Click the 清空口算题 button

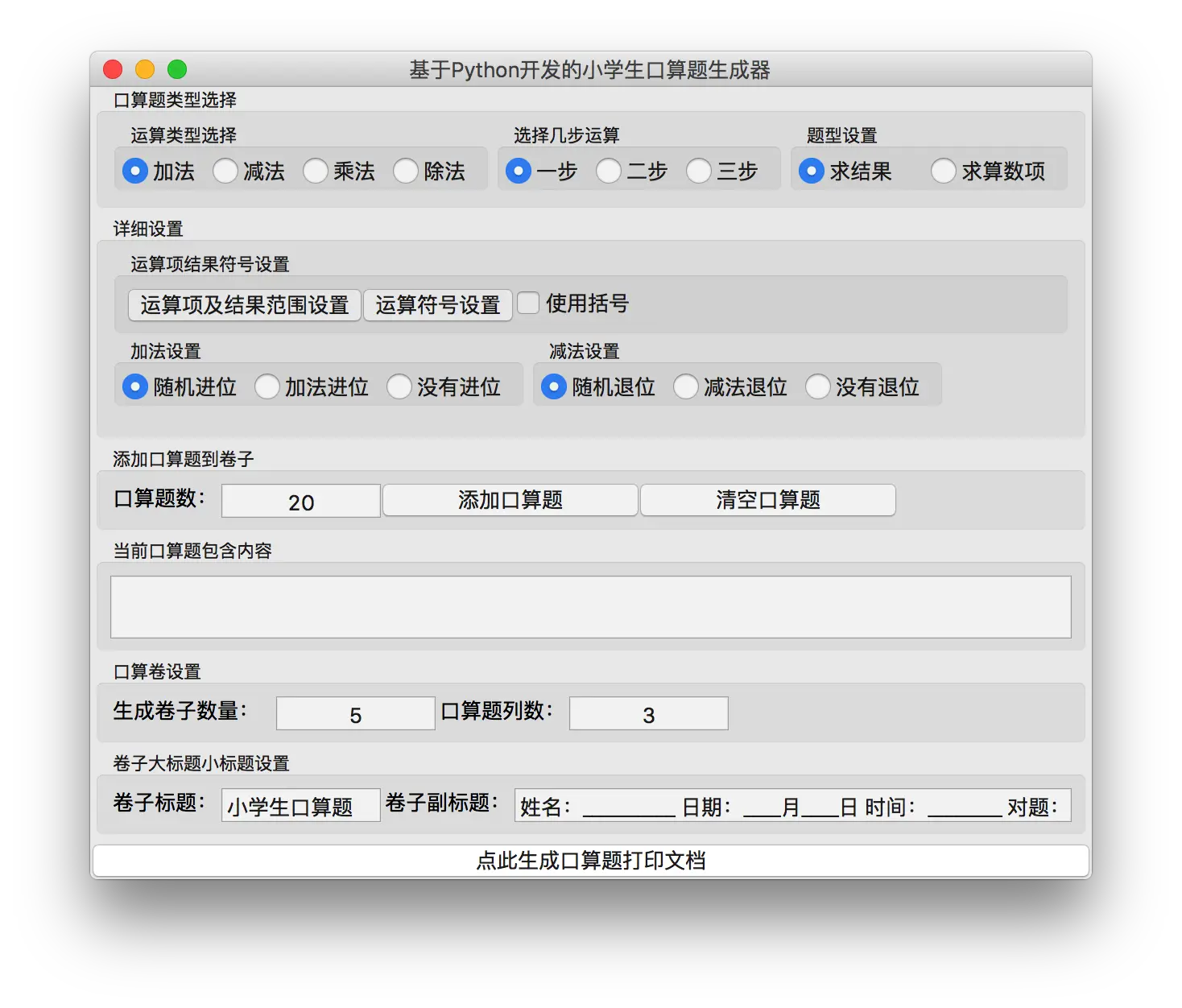click(x=768, y=500)
